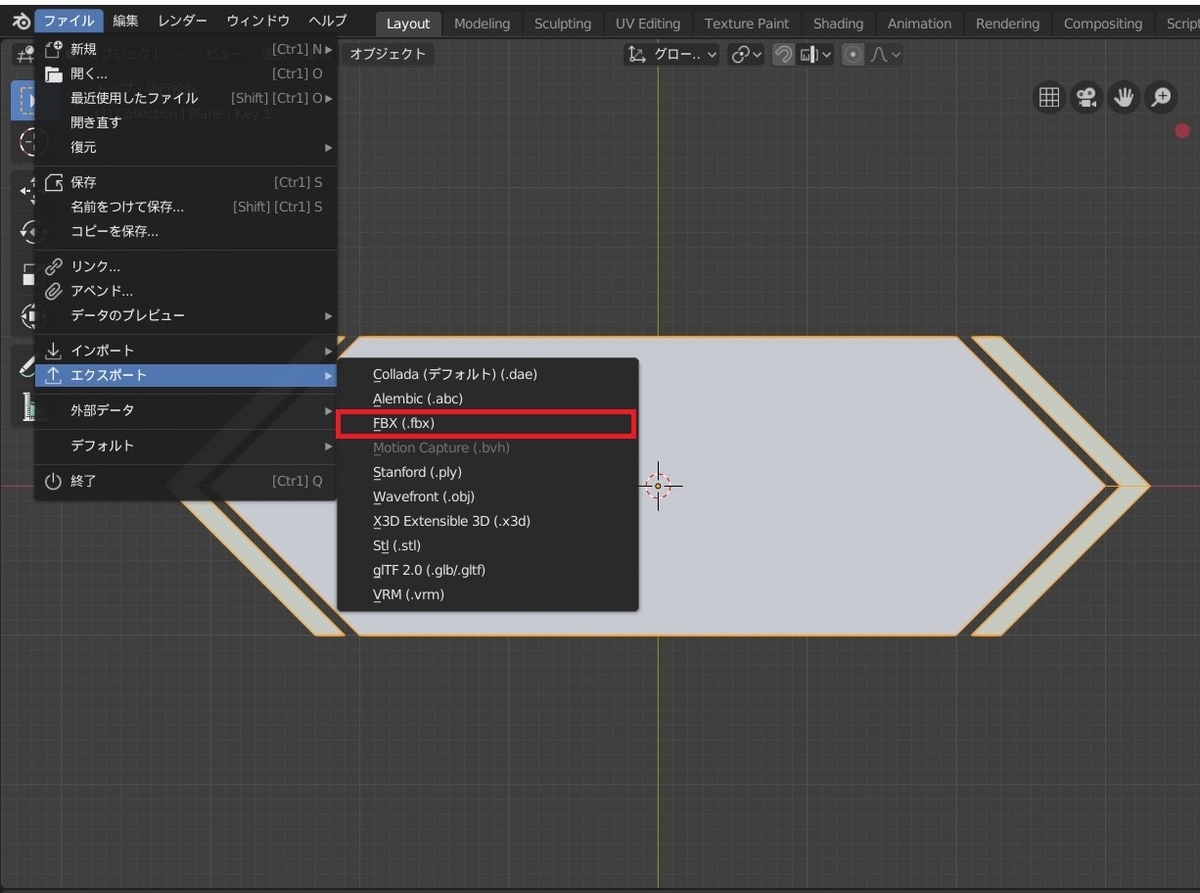Open the transform orientation dropdown
The width and height of the screenshot is (1200, 893).
672,55
